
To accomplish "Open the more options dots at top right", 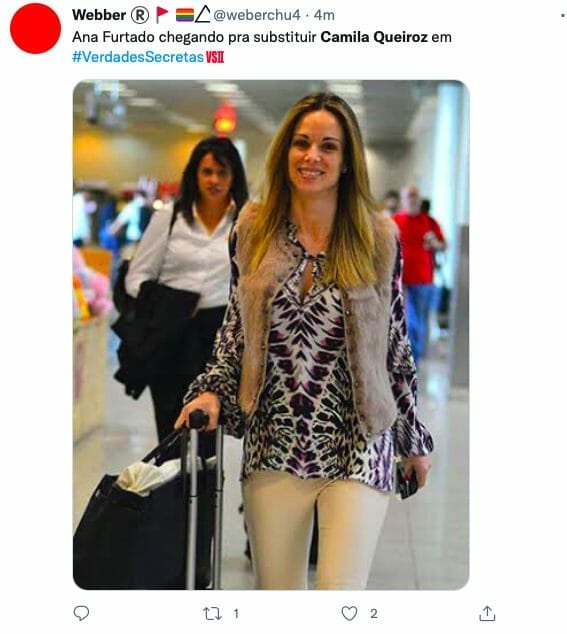I will [x=563, y=15].
